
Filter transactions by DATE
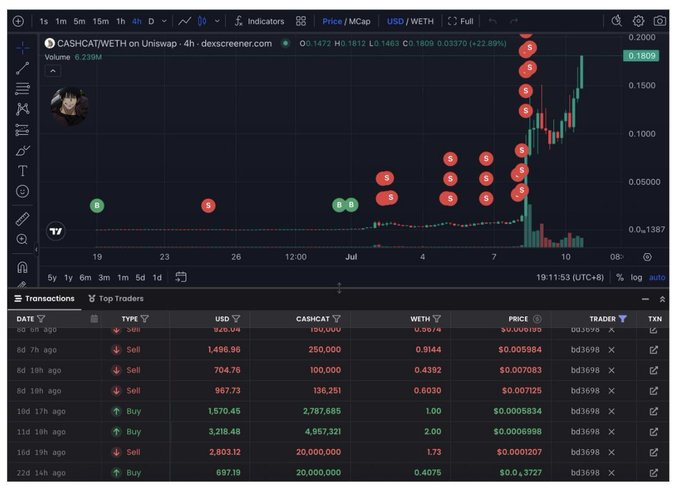point(41,319)
